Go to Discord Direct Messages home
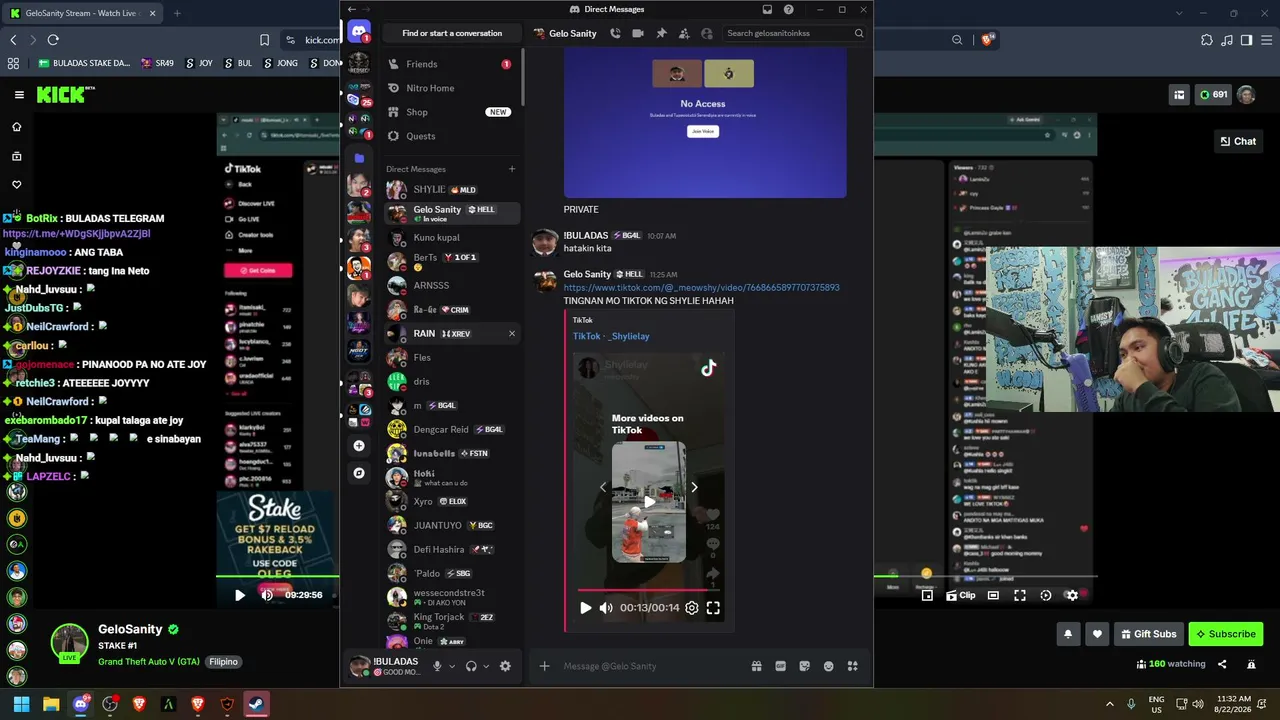 click(x=359, y=33)
